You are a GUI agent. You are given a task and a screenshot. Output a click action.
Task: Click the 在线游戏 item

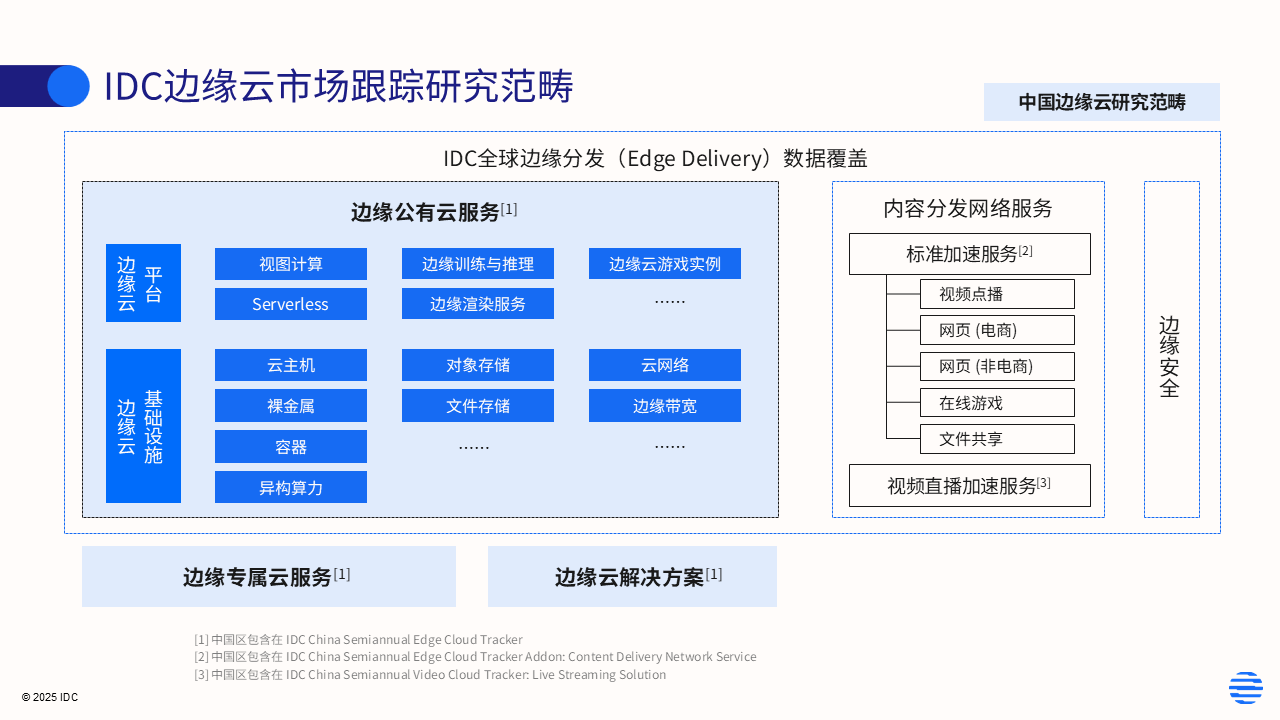click(x=997, y=403)
